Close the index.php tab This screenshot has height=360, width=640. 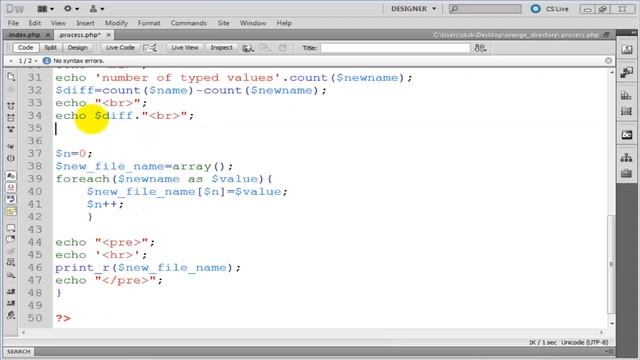[x=47, y=35]
